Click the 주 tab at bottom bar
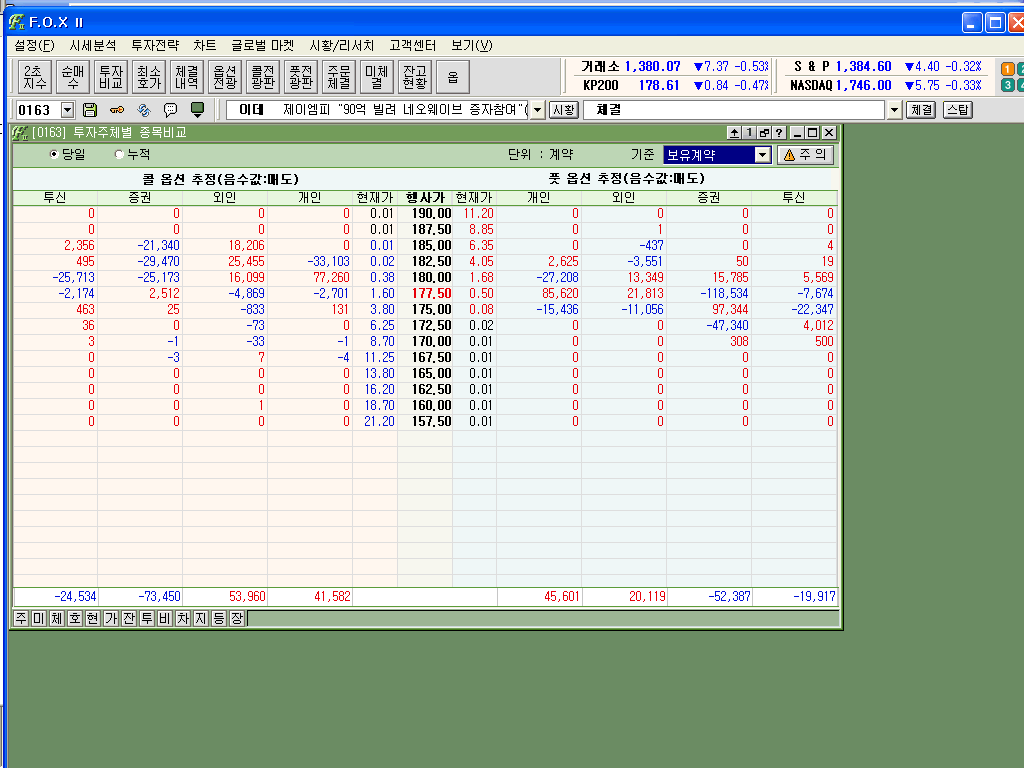The width and height of the screenshot is (1024, 768). click(20, 619)
